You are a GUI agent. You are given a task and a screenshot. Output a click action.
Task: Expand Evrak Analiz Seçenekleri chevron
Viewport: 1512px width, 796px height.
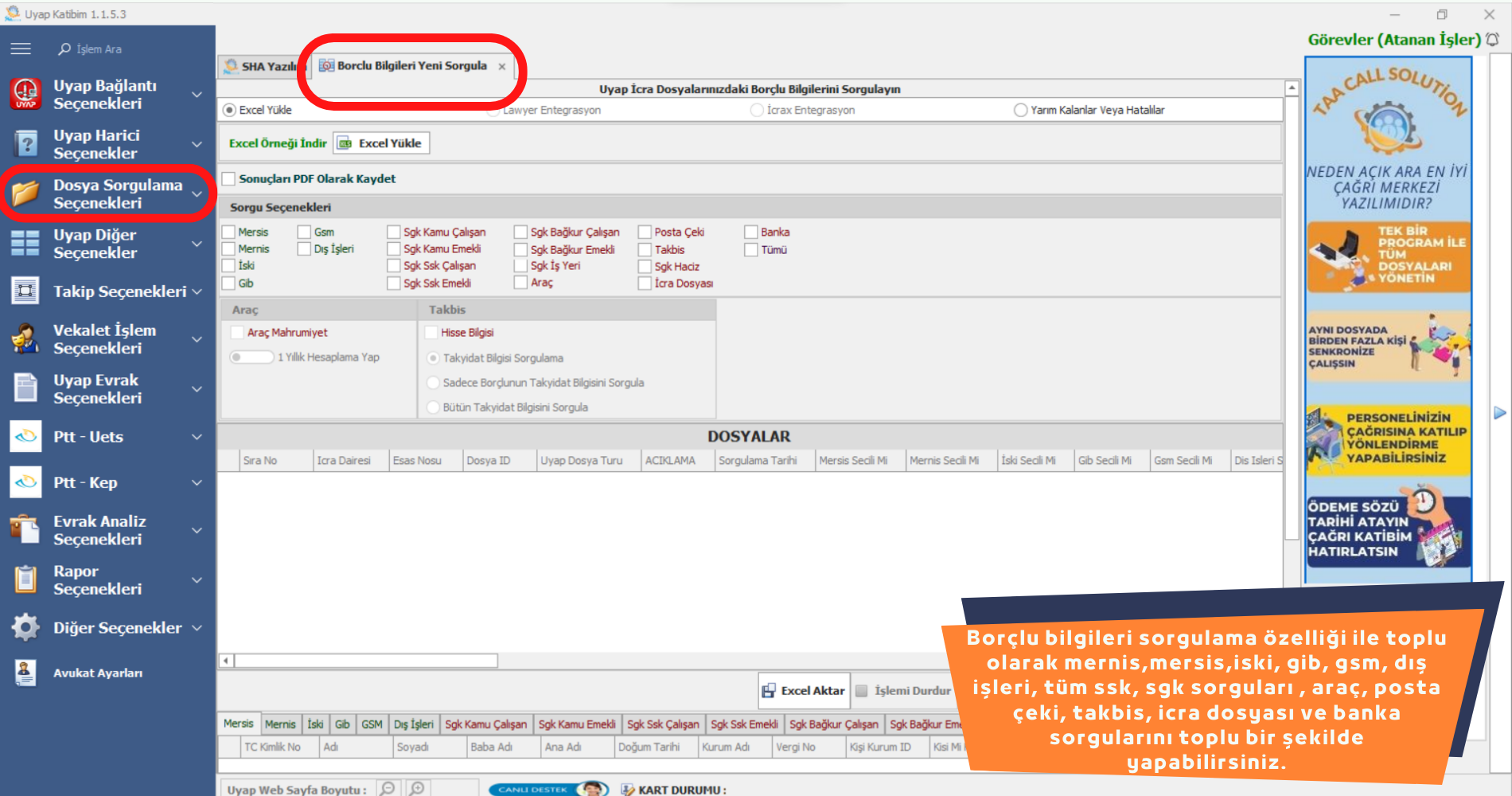pos(197,530)
